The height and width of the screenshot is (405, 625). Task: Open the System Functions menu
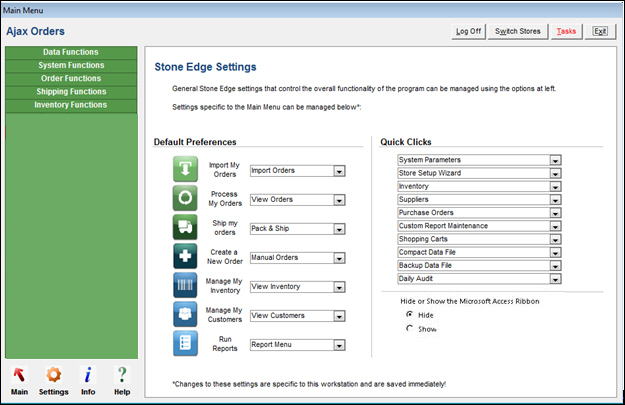pos(71,65)
